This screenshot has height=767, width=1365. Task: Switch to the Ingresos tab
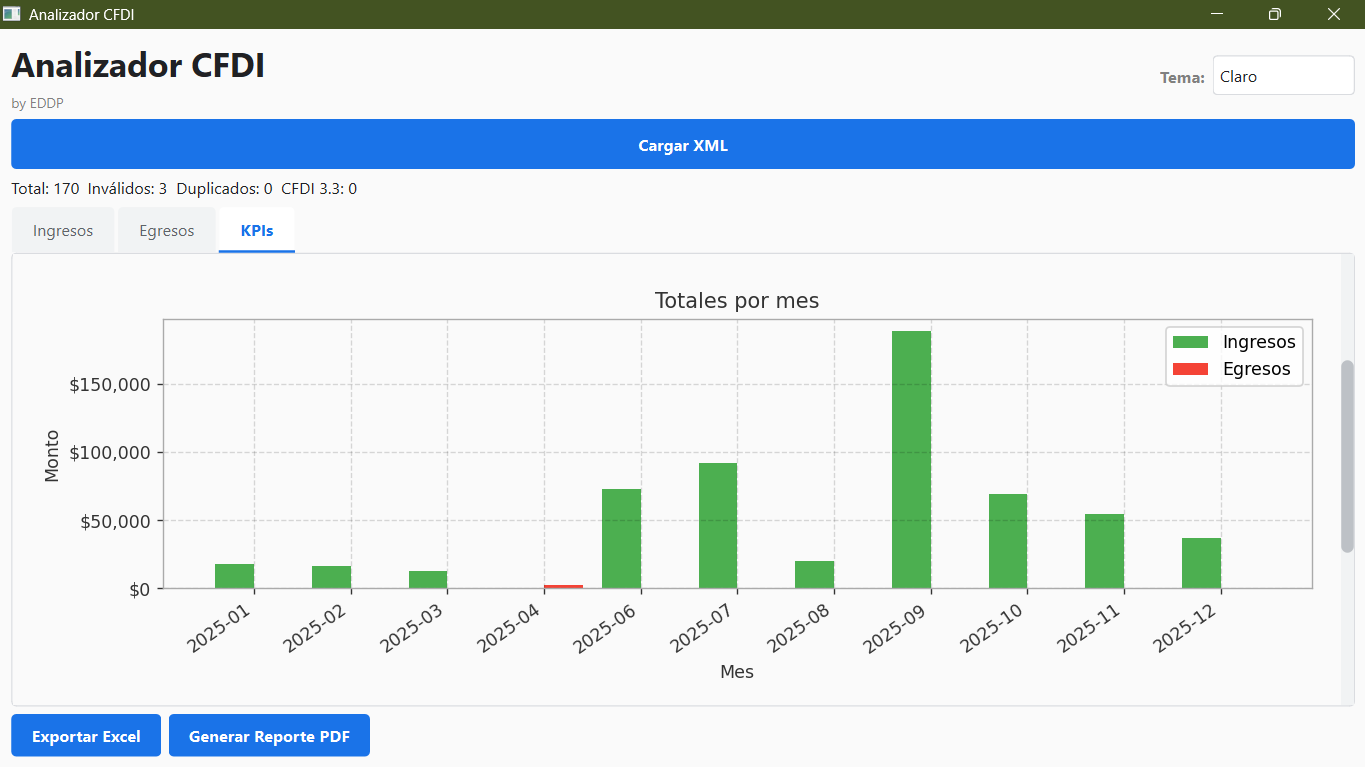coord(63,231)
